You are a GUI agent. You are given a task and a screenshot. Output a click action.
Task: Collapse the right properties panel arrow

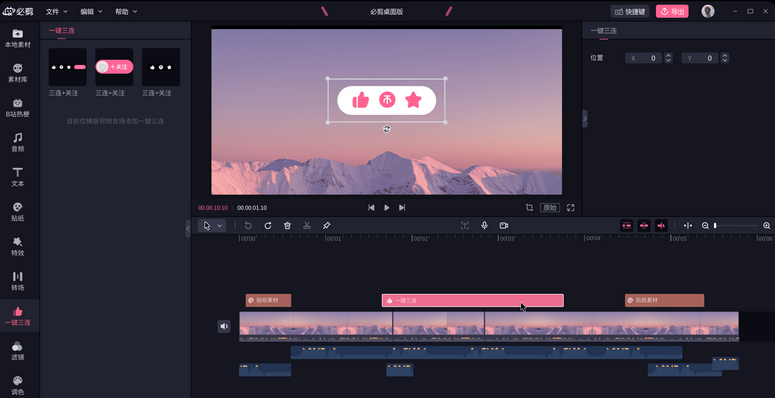click(x=585, y=119)
